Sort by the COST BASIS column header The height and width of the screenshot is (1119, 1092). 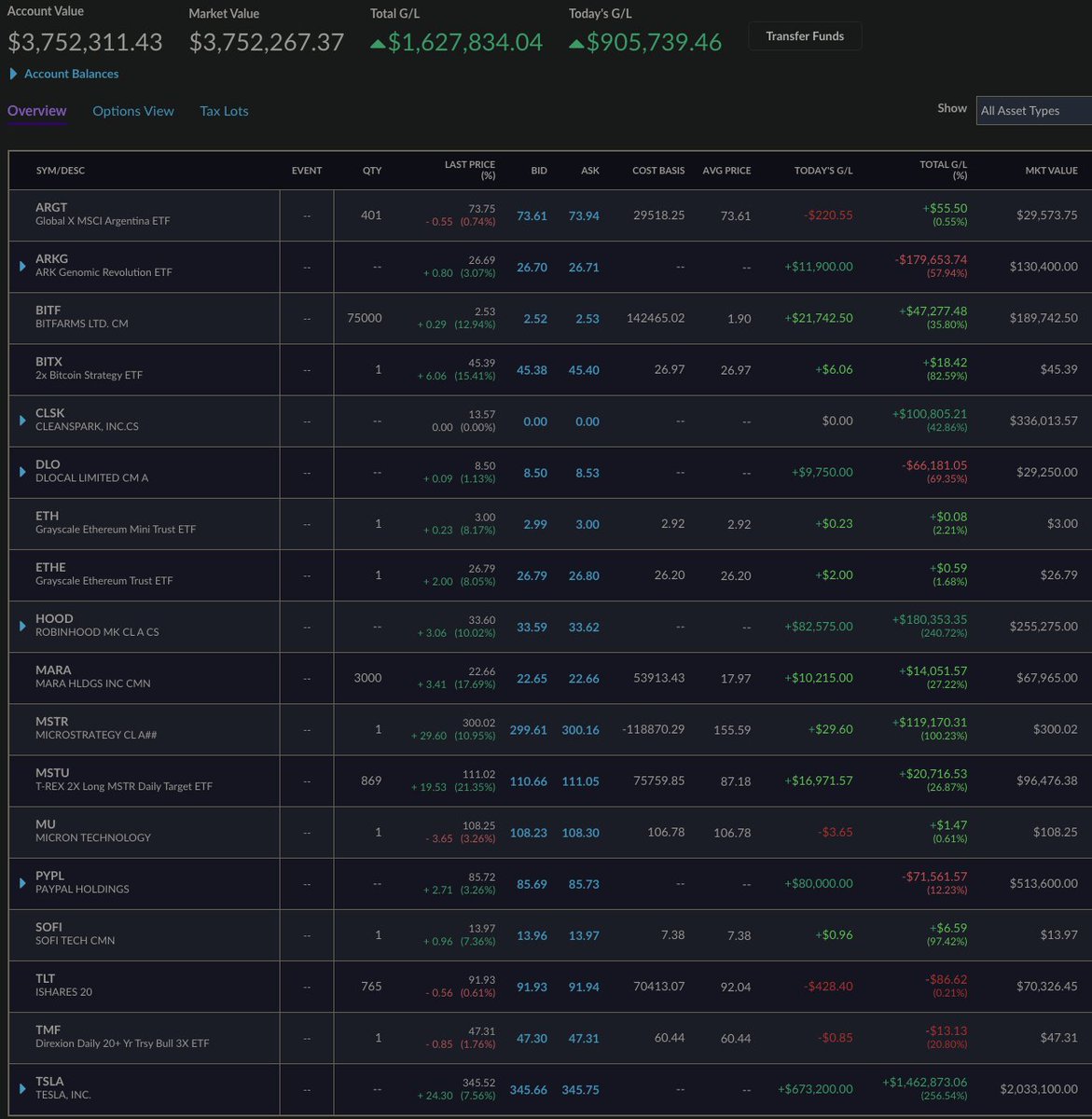(x=658, y=171)
